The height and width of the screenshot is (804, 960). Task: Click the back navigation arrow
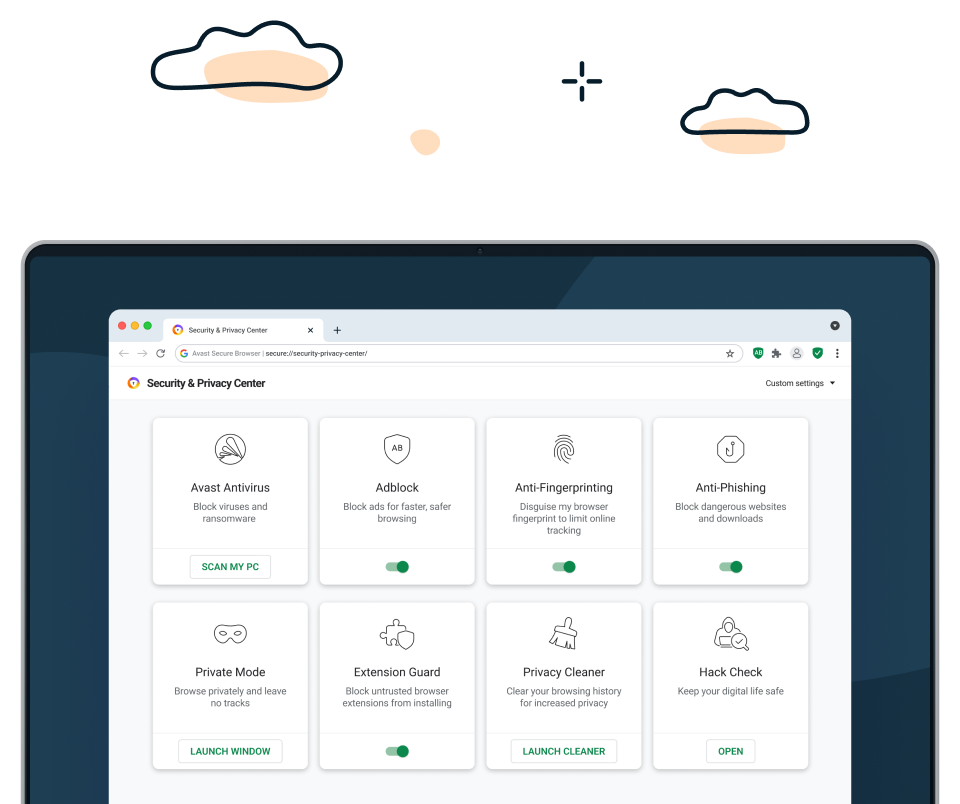coord(123,353)
